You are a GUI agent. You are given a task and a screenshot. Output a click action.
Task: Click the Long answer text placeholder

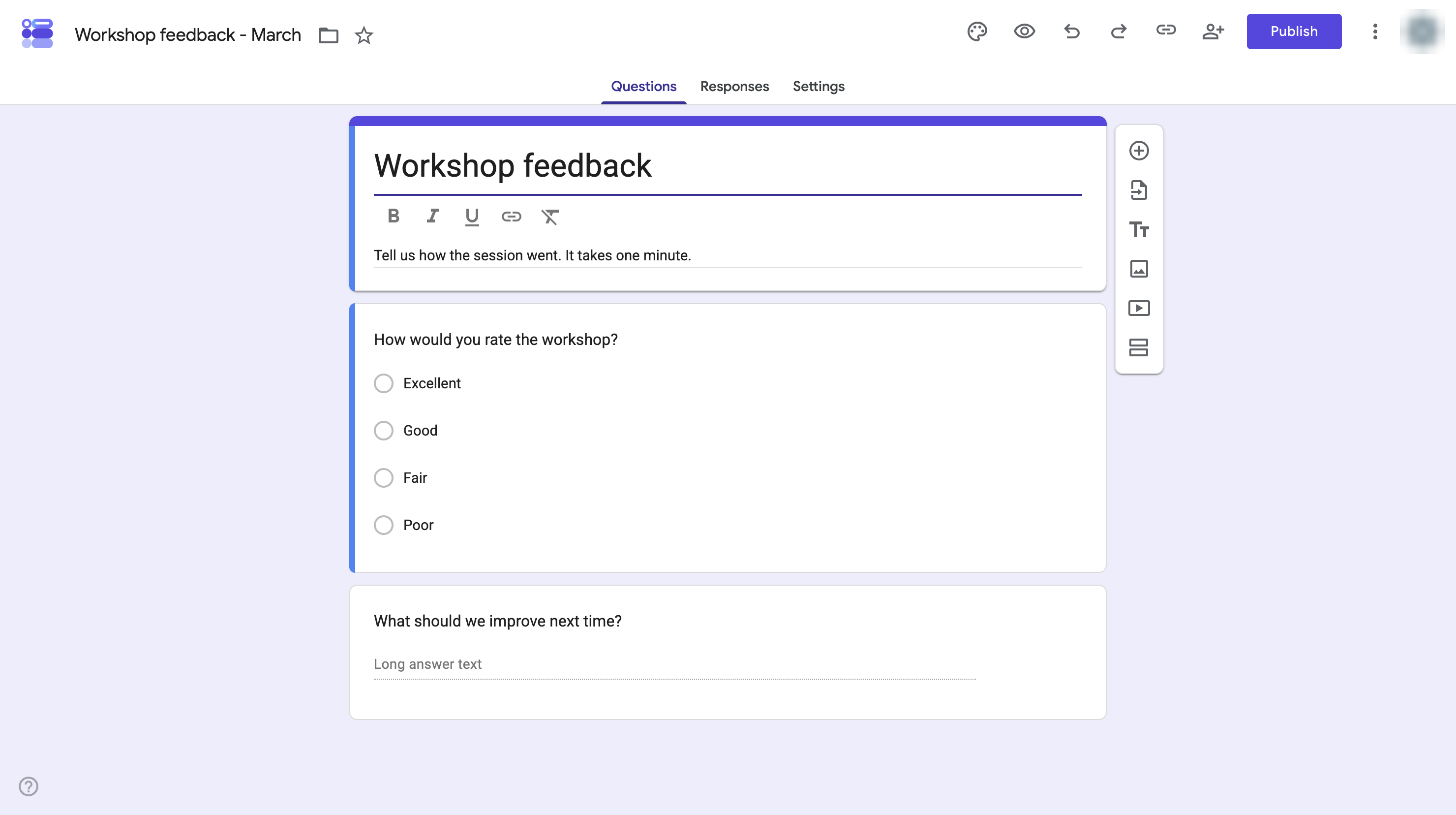(x=427, y=664)
